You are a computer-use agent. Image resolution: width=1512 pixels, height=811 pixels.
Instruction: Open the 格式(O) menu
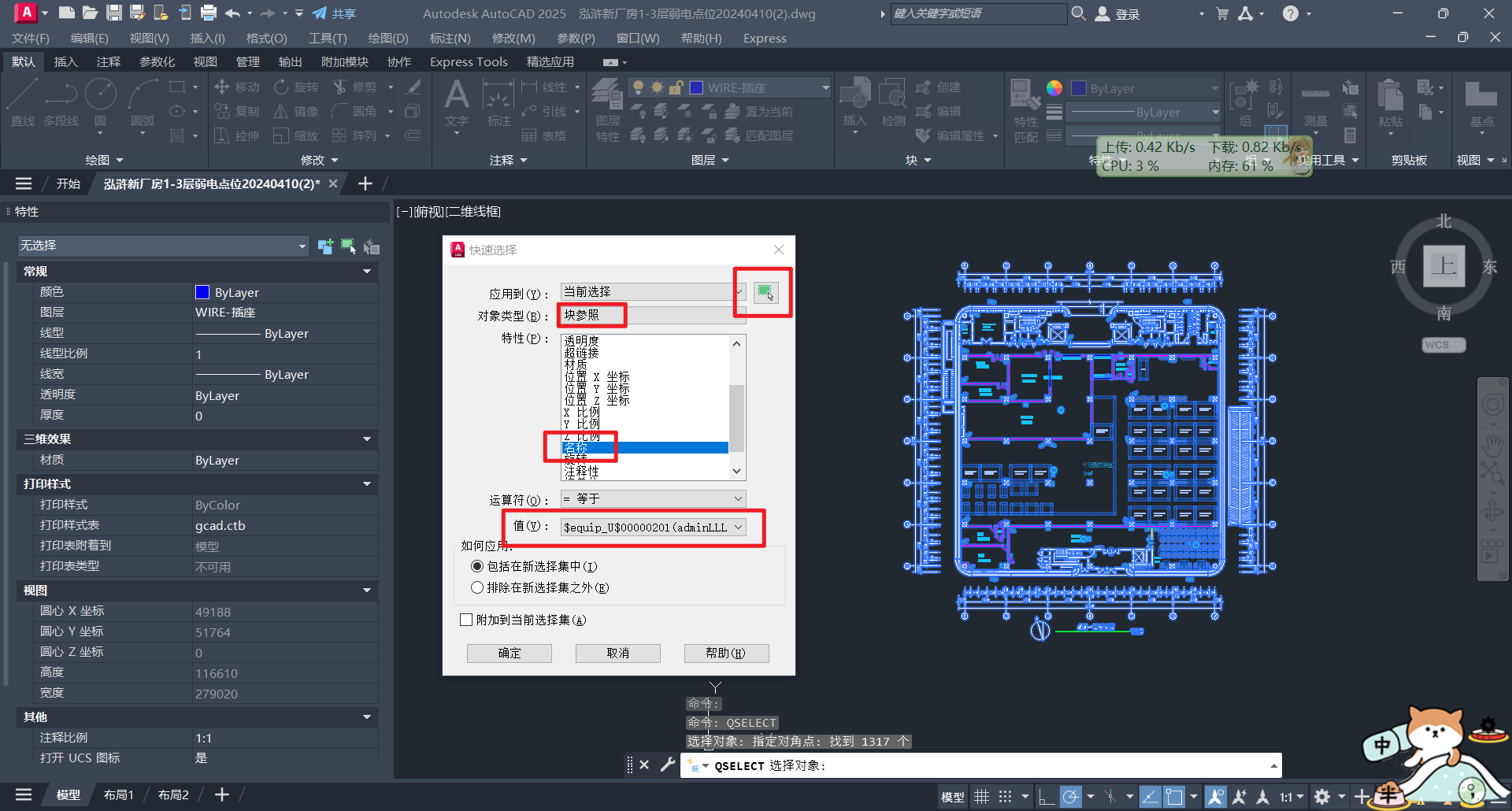(266, 38)
